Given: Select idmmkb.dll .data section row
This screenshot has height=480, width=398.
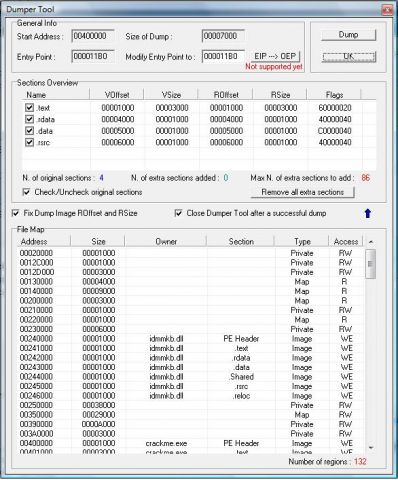Looking at the screenshot, I should coord(190,367).
